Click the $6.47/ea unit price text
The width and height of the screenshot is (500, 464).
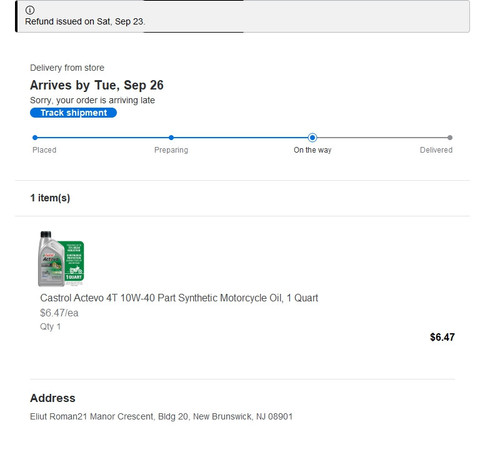pos(59,313)
